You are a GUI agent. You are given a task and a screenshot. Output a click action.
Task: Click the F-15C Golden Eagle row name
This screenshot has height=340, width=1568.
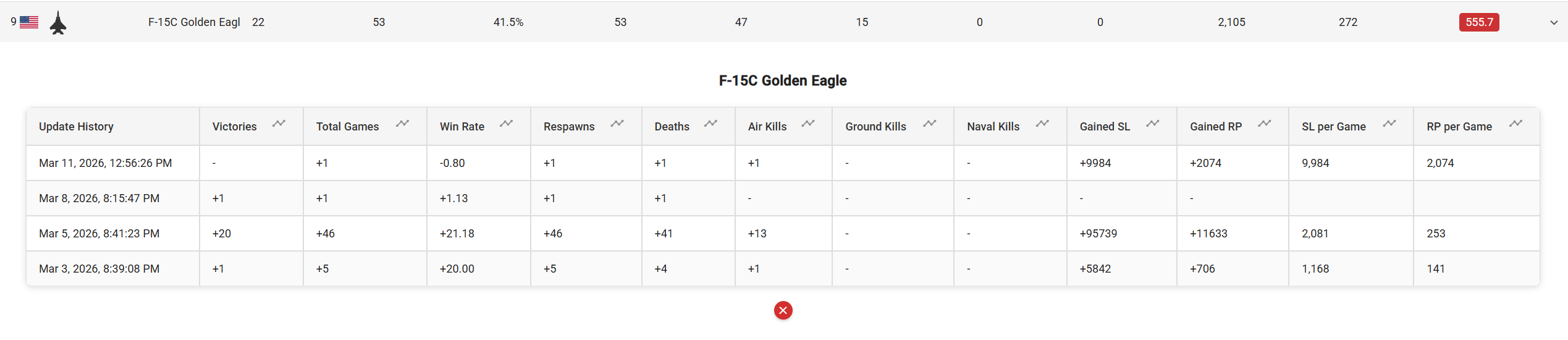[194, 22]
